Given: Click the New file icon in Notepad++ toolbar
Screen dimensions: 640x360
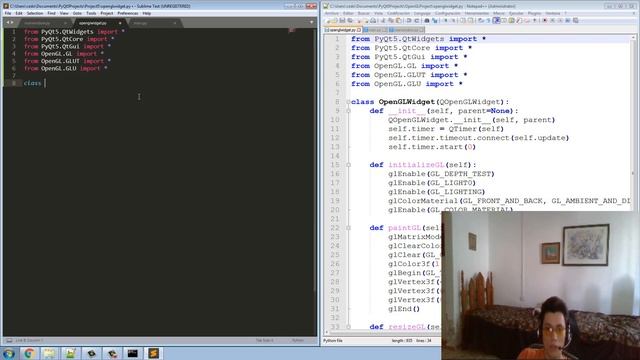Looking at the screenshot, I should coord(328,20).
